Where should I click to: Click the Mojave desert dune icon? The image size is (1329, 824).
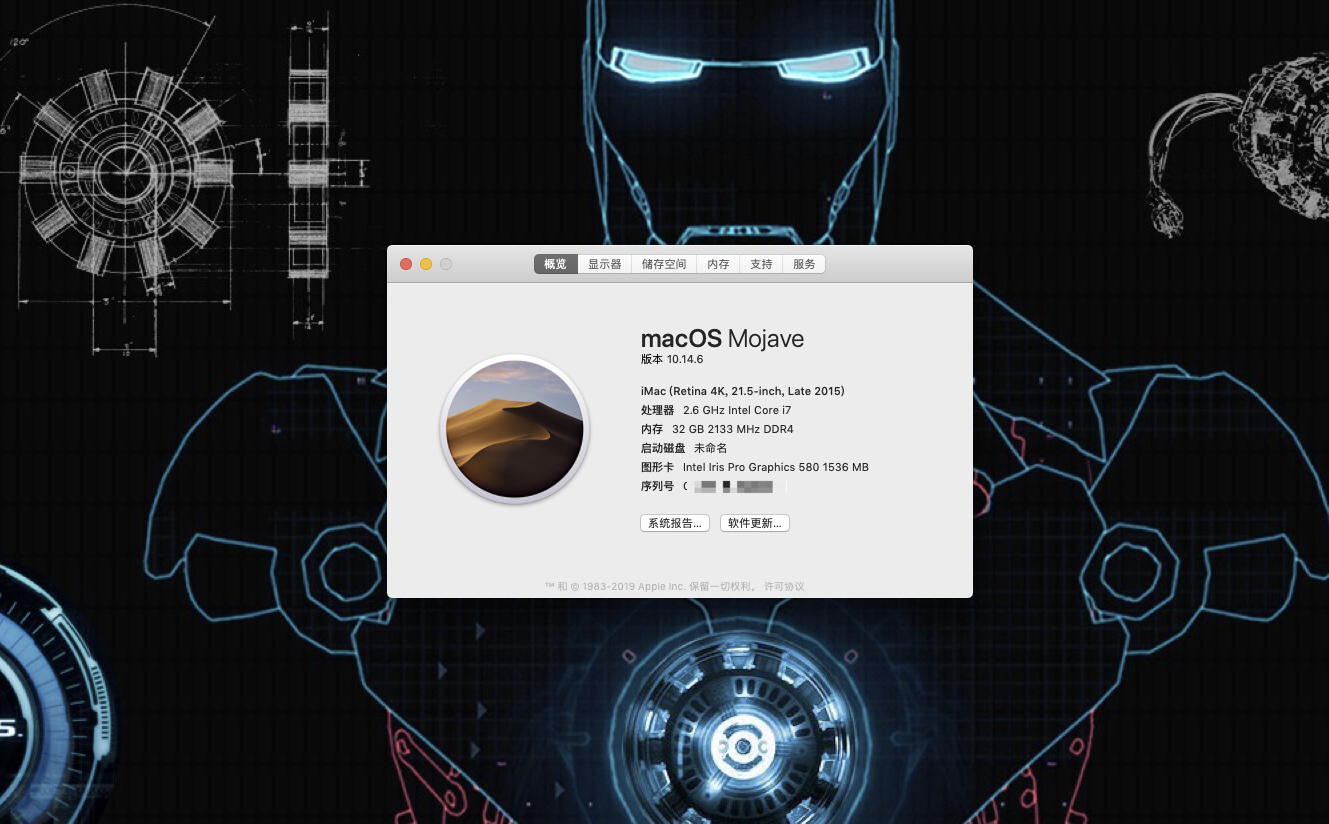click(x=514, y=429)
